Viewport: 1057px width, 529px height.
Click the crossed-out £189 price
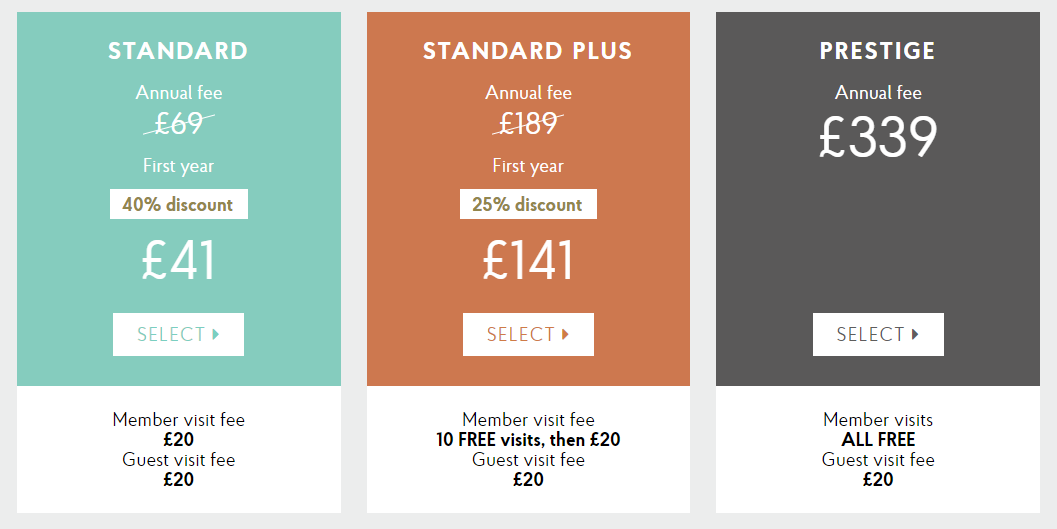528,123
